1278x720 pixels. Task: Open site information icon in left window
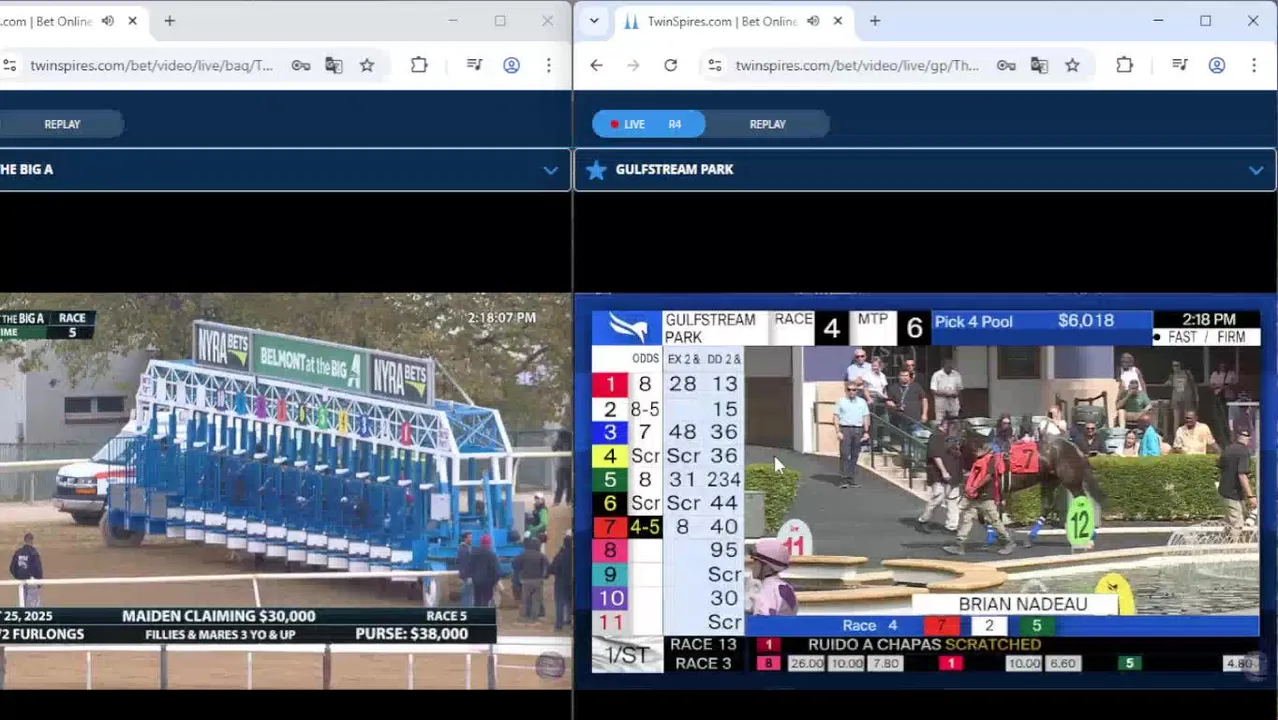9,65
